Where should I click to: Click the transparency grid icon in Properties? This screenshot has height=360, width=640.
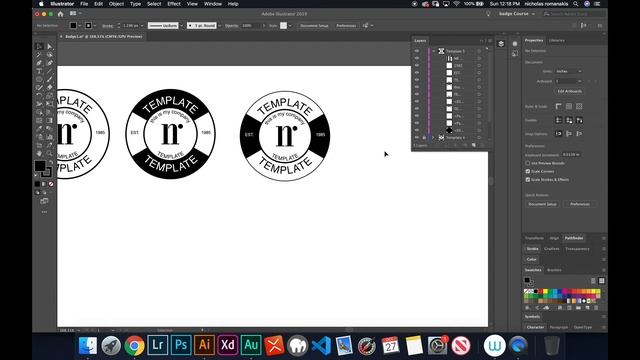[579, 106]
